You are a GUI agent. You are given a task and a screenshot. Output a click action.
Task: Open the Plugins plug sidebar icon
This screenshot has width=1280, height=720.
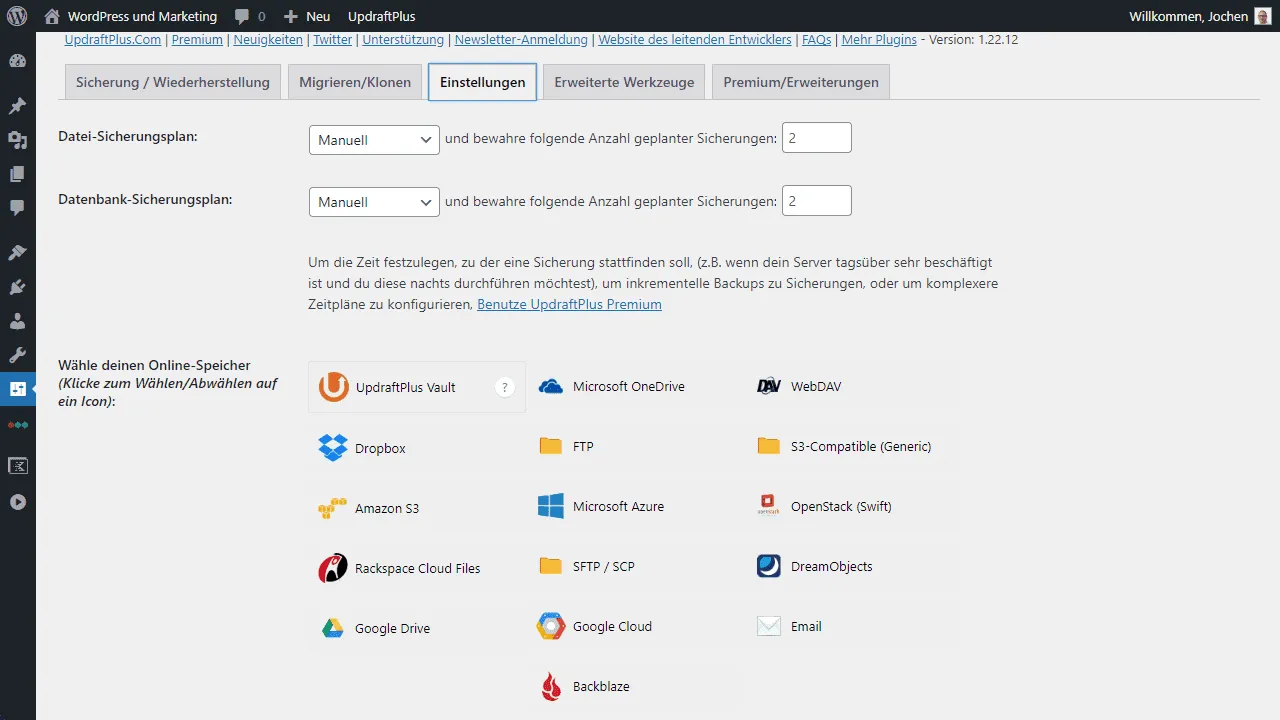[x=17, y=287]
